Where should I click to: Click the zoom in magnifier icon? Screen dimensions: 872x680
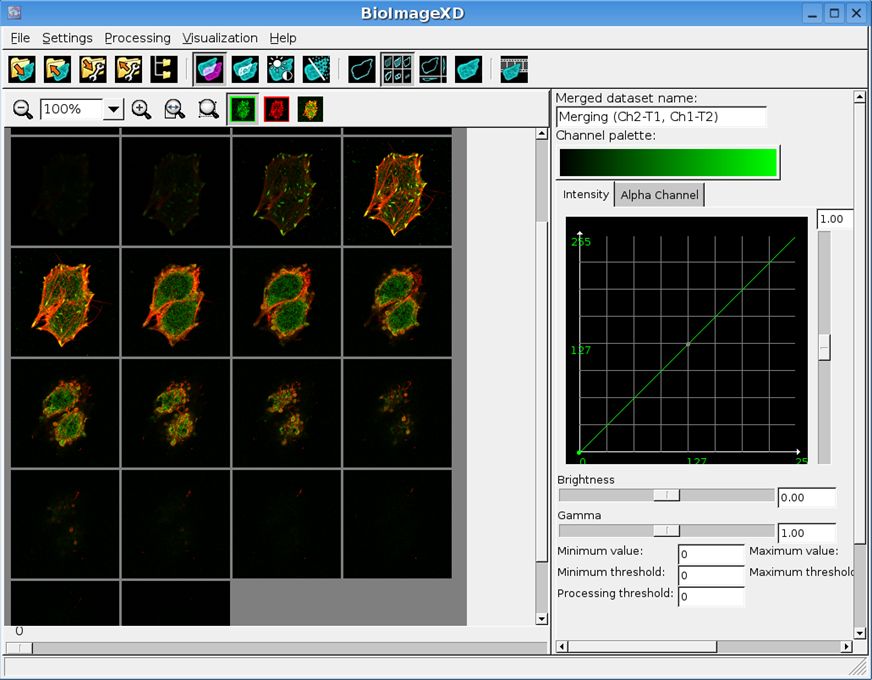[141, 109]
